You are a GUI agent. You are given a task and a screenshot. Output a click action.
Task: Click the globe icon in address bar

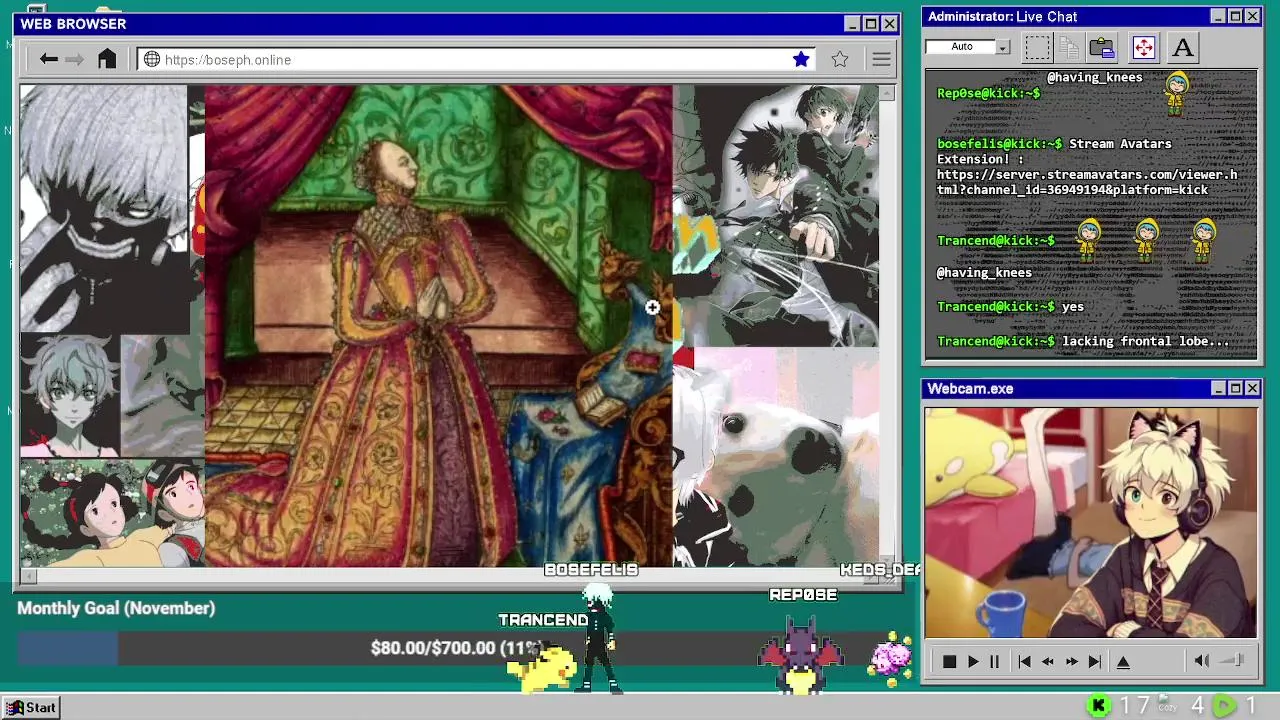point(152,59)
